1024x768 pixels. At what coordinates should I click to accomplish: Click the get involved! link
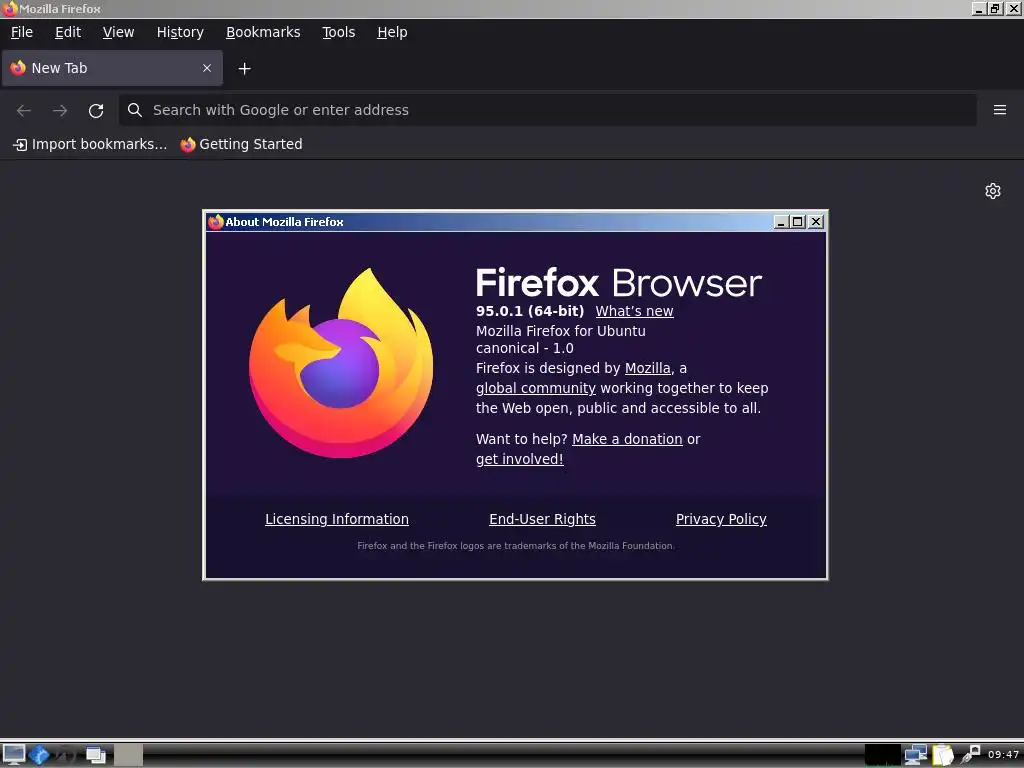tap(519, 459)
